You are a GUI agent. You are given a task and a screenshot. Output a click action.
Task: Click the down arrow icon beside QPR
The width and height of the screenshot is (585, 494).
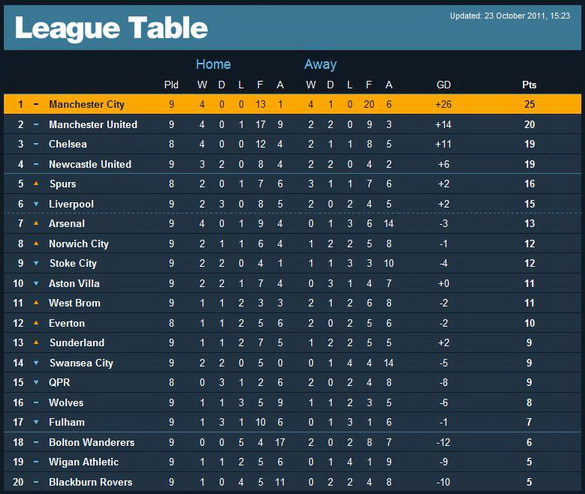[36, 382]
